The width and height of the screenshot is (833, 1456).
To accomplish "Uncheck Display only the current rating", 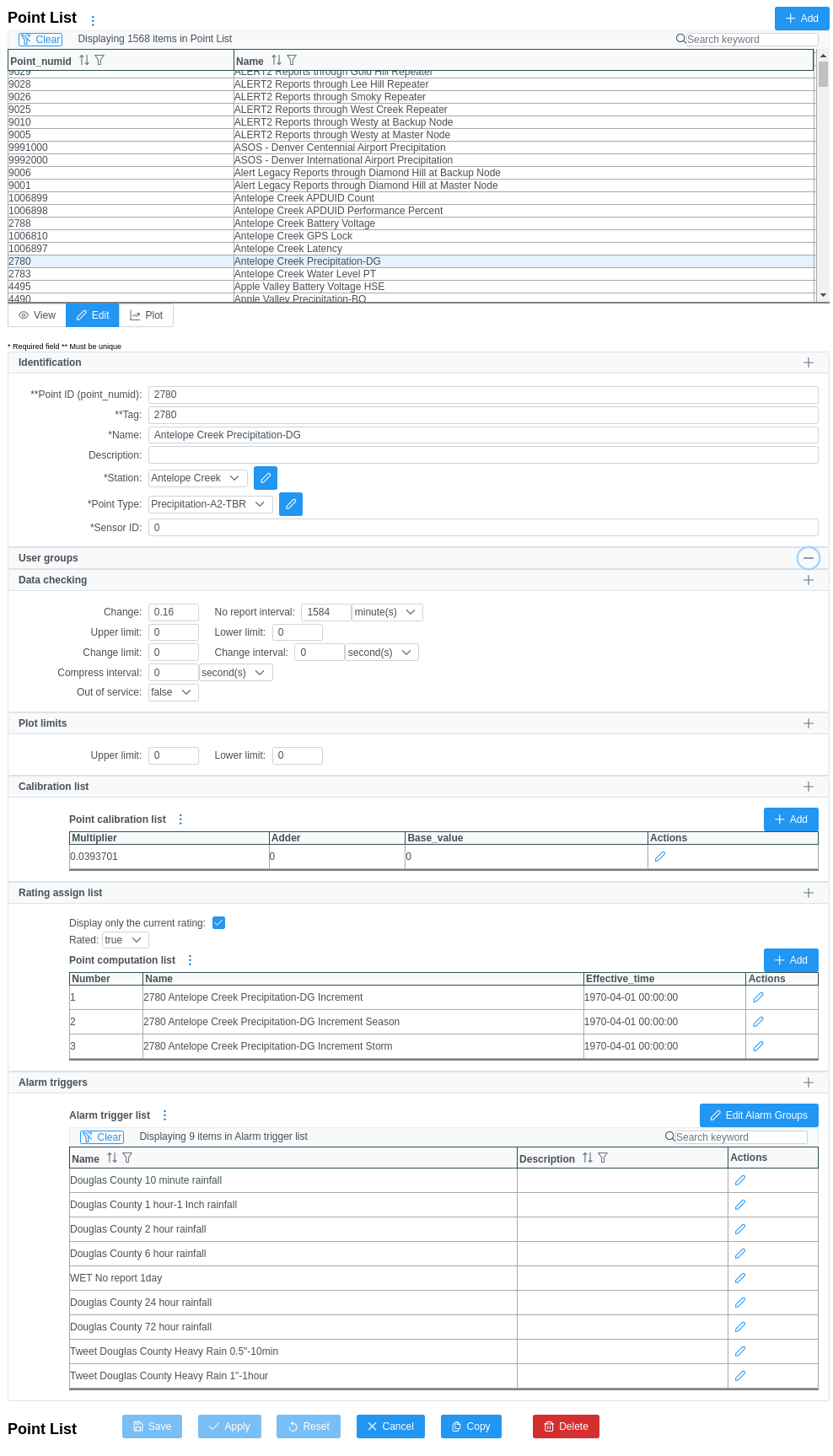I will 219,923.
